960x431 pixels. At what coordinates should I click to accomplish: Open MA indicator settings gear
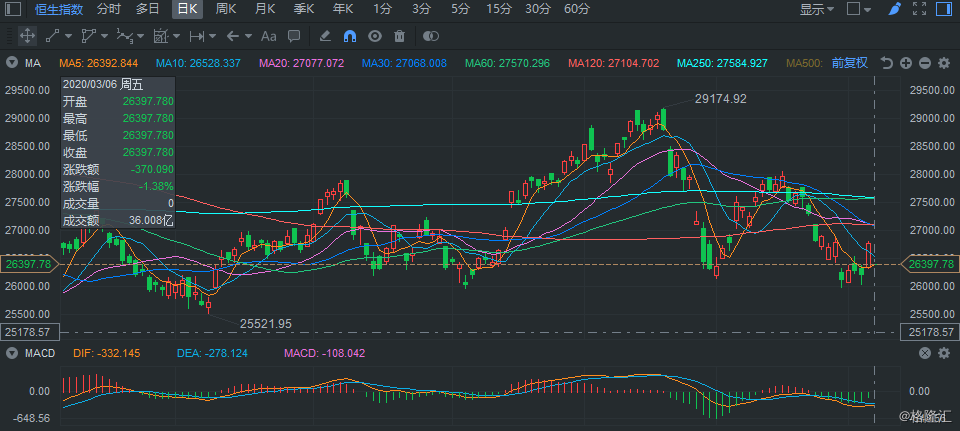(x=943, y=63)
